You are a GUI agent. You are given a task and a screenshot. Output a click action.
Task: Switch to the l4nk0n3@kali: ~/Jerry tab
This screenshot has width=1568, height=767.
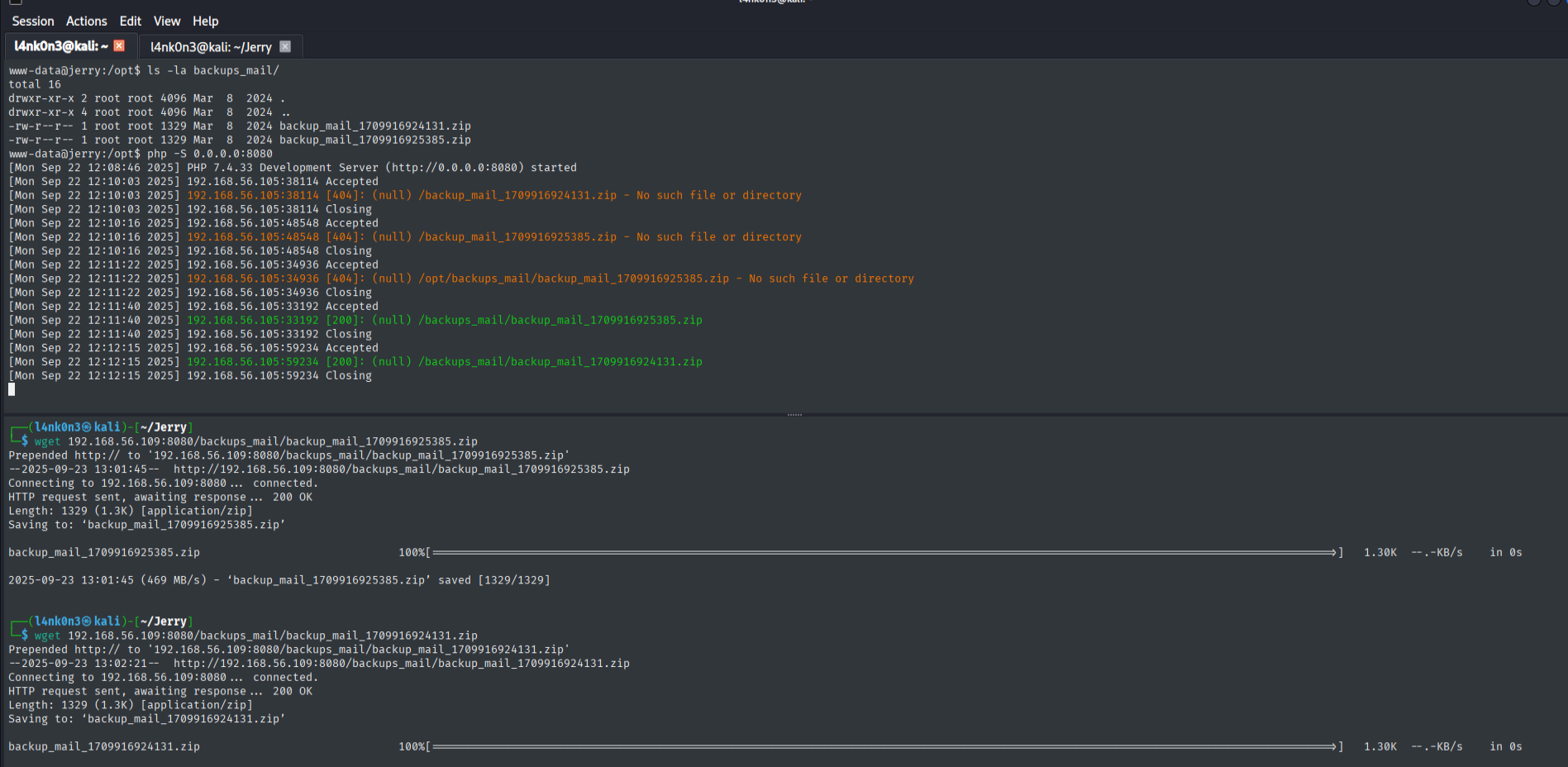tap(211, 47)
